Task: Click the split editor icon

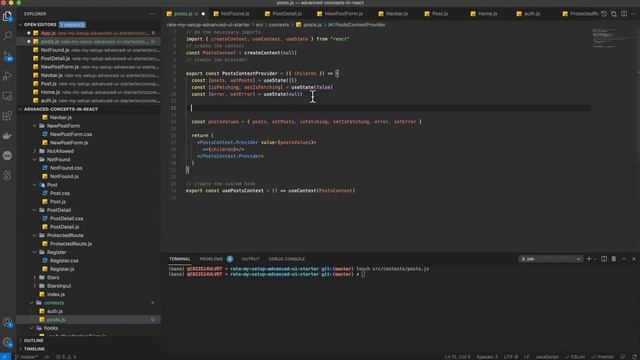Action: click(x=624, y=14)
